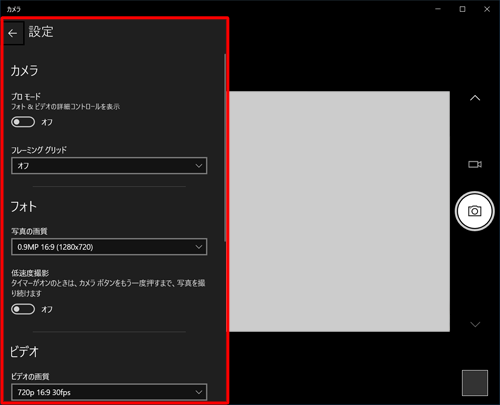The width and height of the screenshot is (500, 405).
Task: Switch to video mode camera icon
Action: (475, 164)
